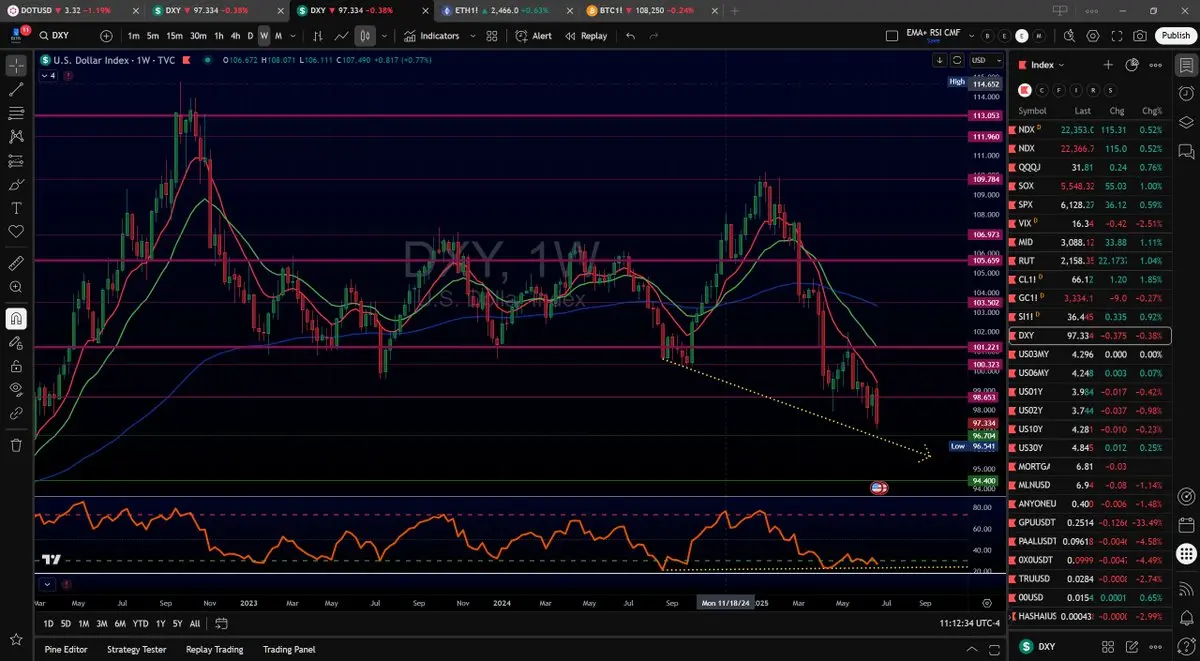This screenshot has width=1200, height=661.
Task: Set chart range to YTD
Action: pyautogui.click(x=140, y=623)
